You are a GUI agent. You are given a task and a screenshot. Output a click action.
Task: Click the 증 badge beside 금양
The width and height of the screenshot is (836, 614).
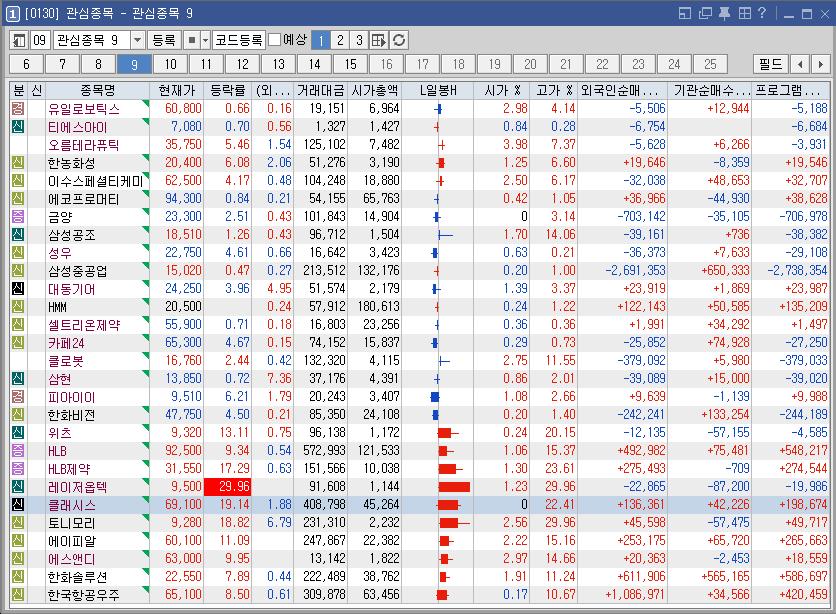pos(18,217)
